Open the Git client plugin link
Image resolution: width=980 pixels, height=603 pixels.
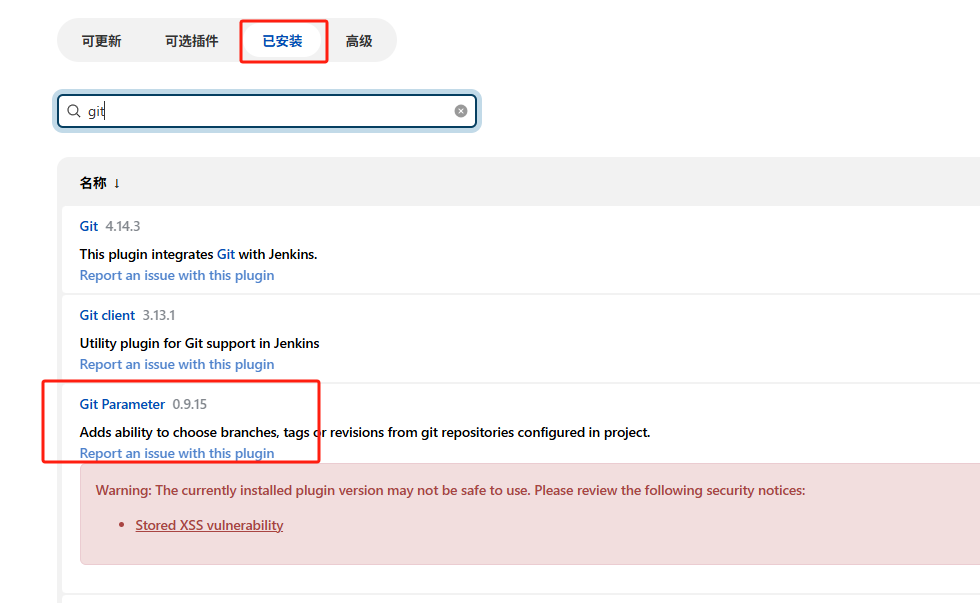[x=107, y=316]
